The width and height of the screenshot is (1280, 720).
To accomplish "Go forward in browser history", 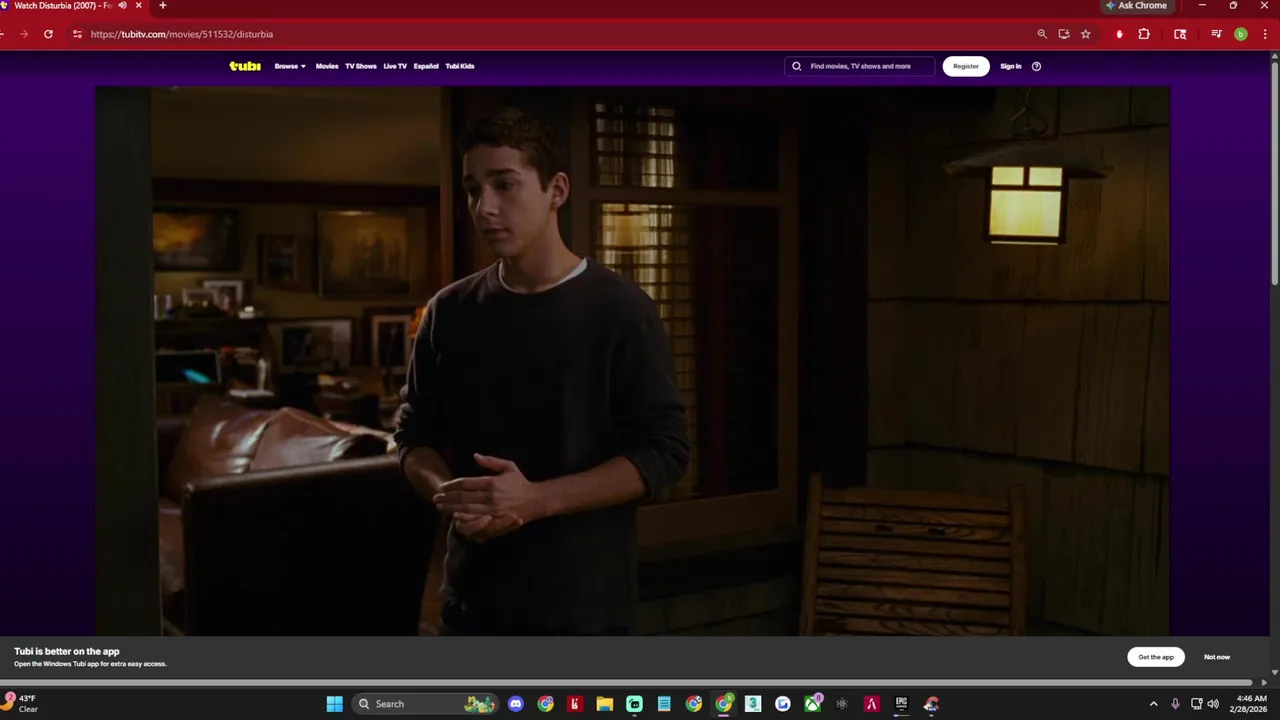I will point(23,34).
